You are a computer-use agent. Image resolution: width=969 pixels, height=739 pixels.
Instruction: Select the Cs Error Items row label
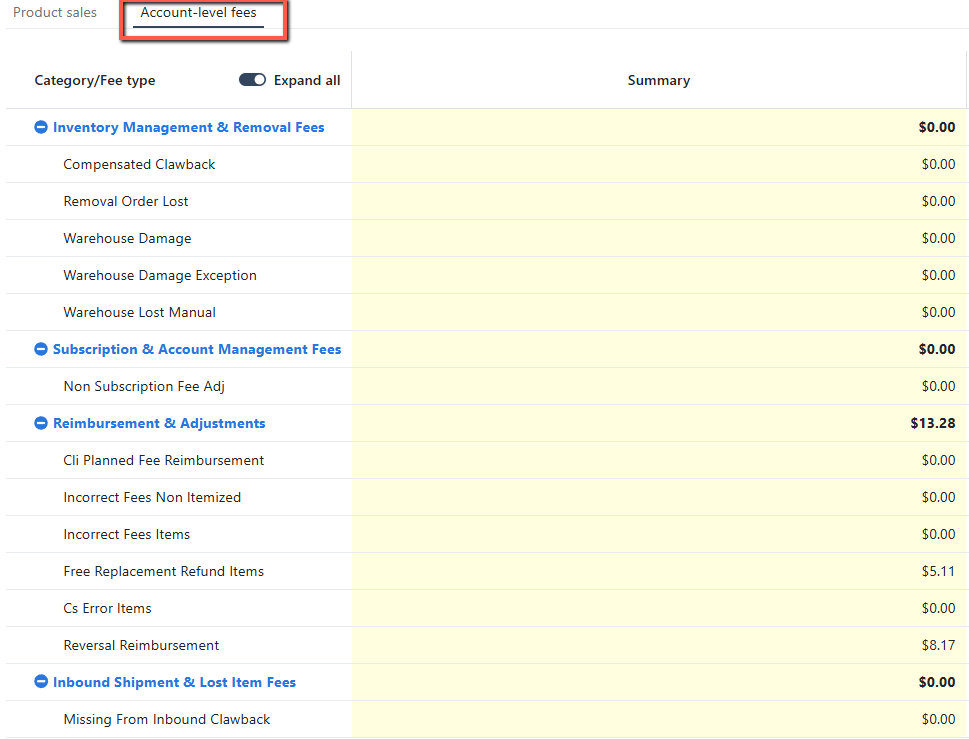[x=108, y=609]
